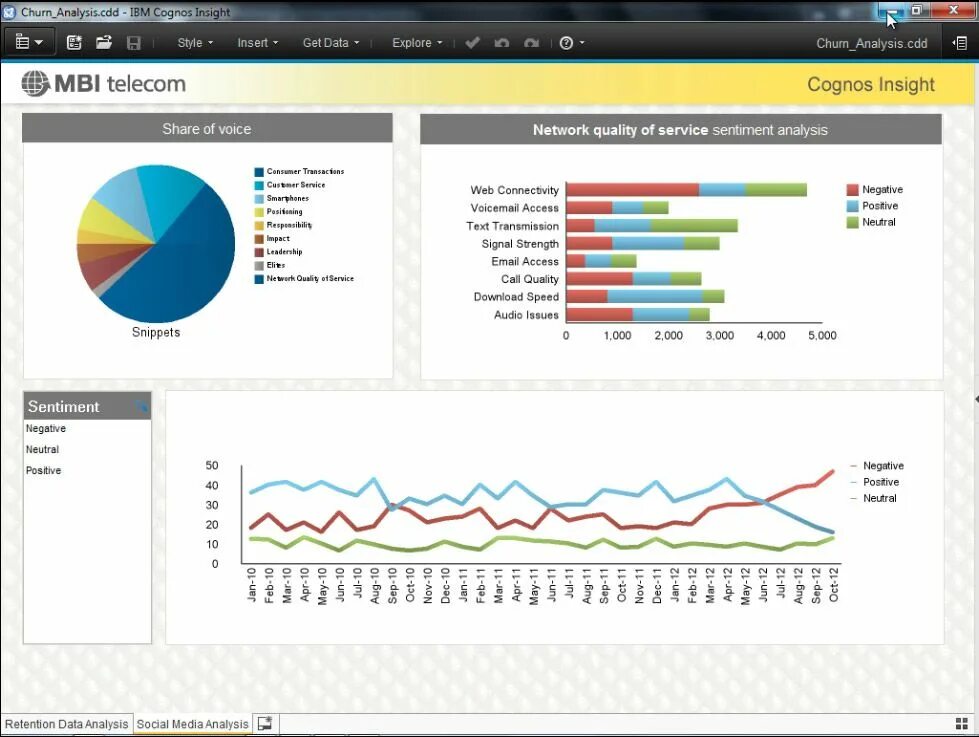Image resolution: width=979 pixels, height=737 pixels.
Task: Open the Explore menu
Action: pos(417,42)
